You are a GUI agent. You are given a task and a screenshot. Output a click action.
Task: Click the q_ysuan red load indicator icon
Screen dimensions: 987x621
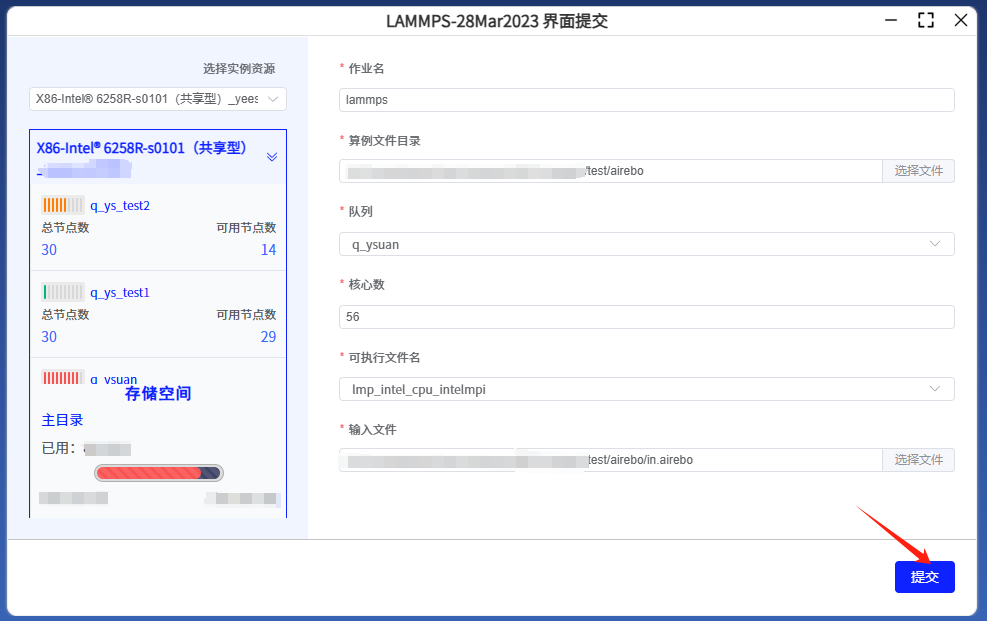point(62,378)
